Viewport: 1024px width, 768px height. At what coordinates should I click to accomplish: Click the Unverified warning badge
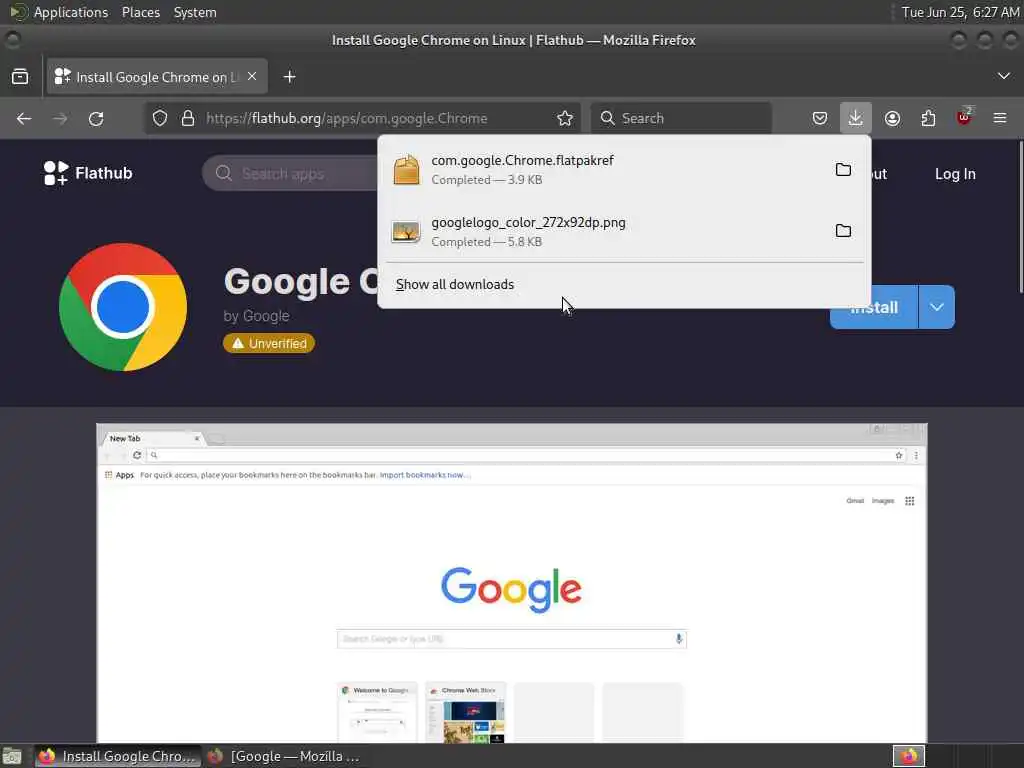pyautogui.click(x=269, y=344)
